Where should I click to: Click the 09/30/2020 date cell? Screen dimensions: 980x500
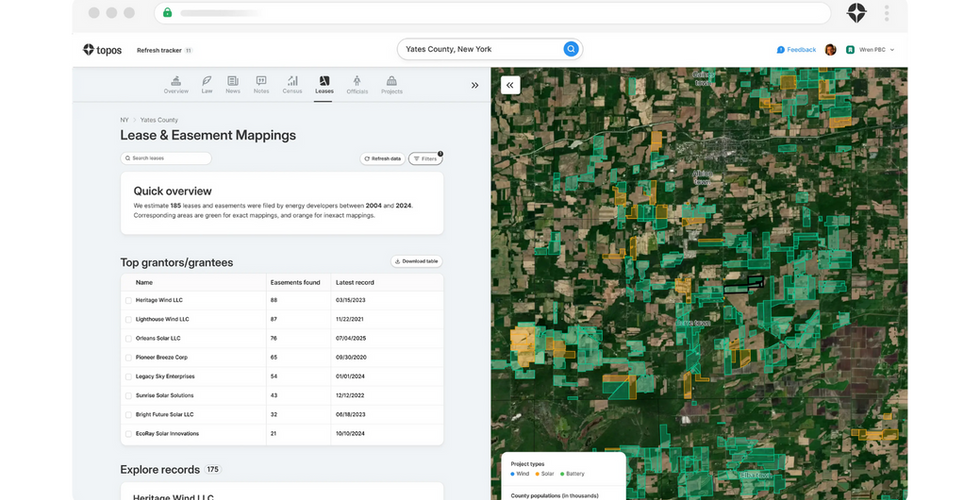351,358
